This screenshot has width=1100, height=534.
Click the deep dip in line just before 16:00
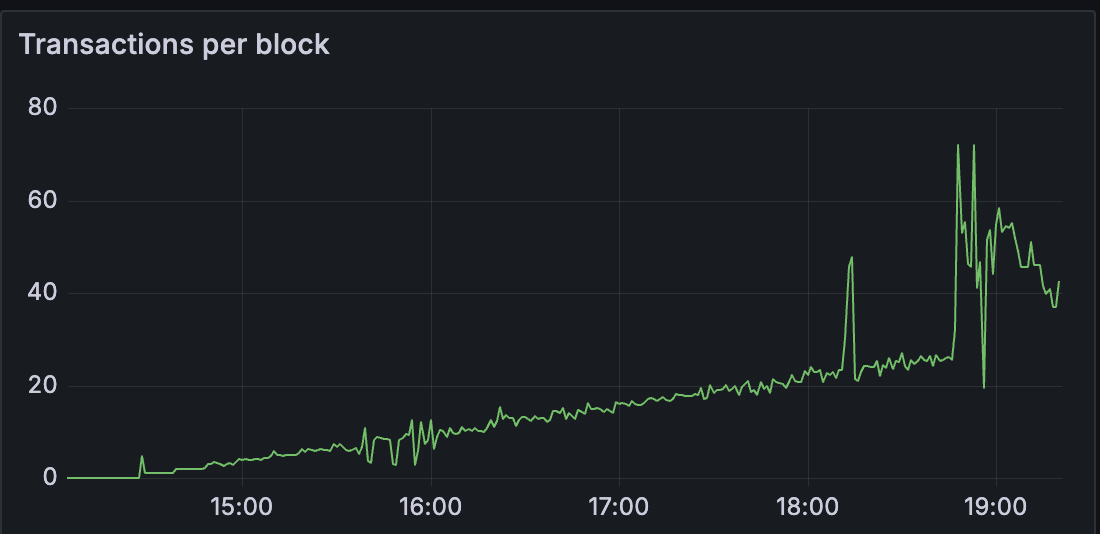pyautogui.click(x=416, y=464)
